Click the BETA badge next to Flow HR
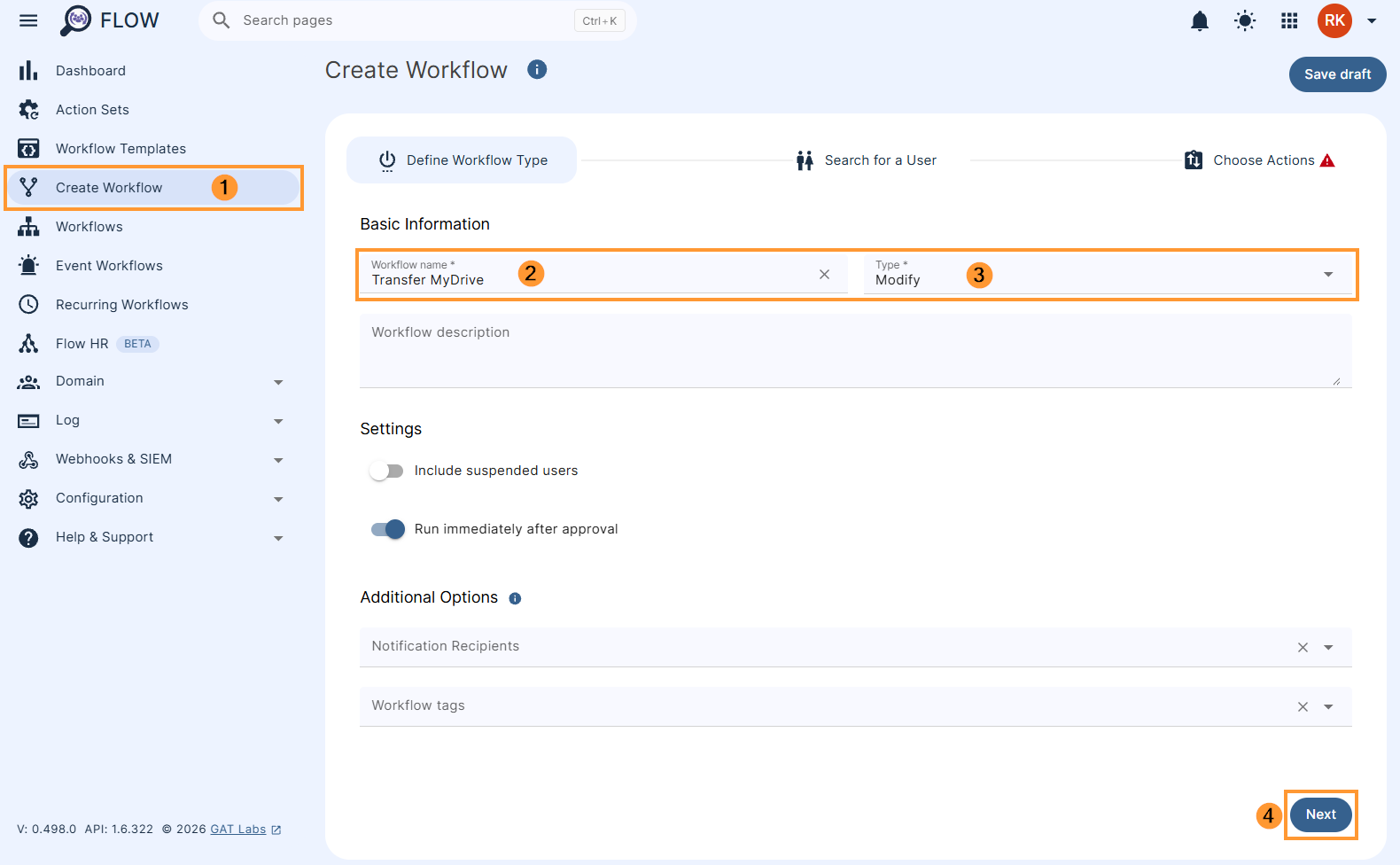Viewport: 1400px width, 865px height. pos(137,344)
